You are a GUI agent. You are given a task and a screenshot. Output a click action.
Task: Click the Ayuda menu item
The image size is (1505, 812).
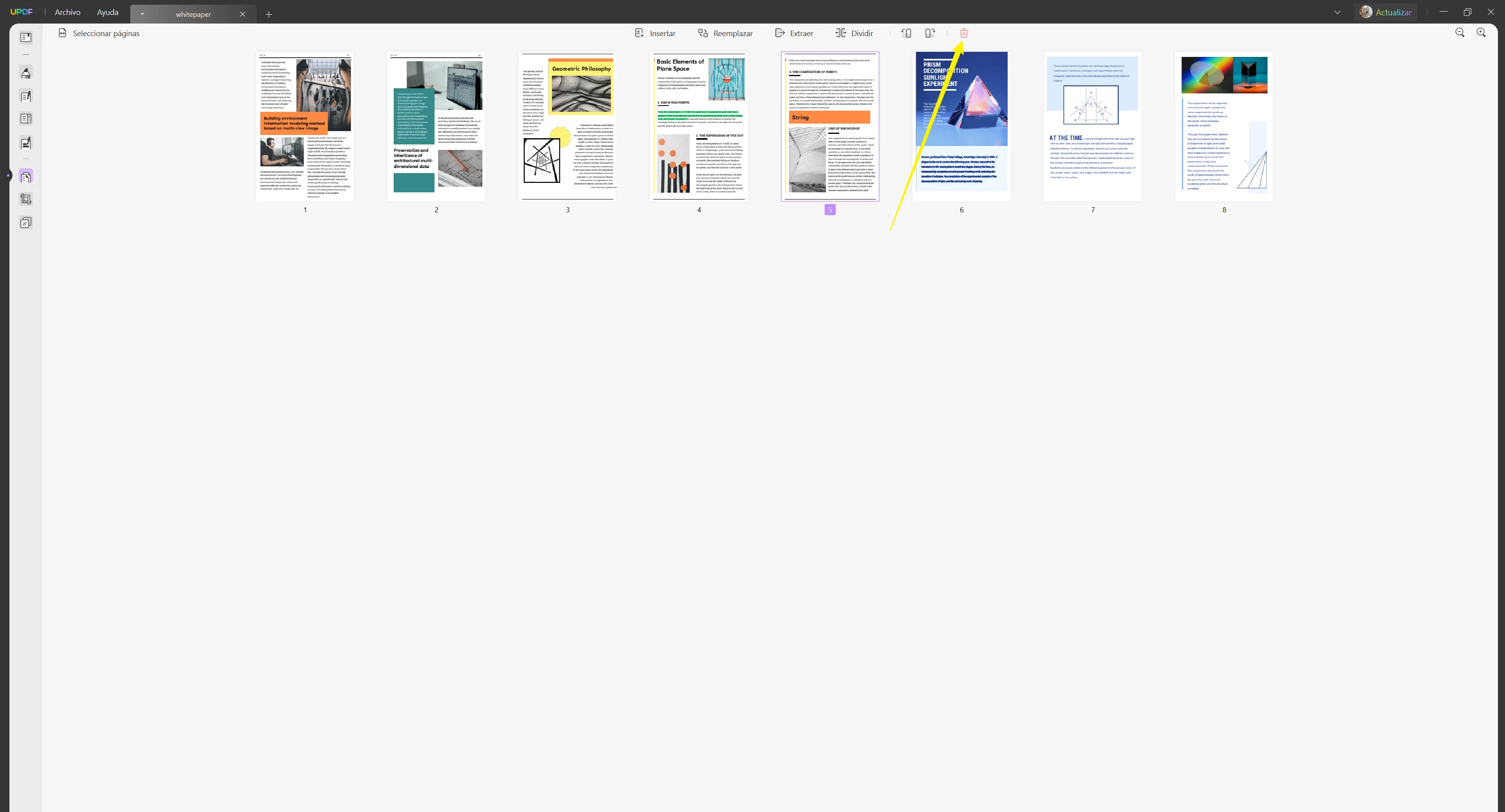(108, 12)
